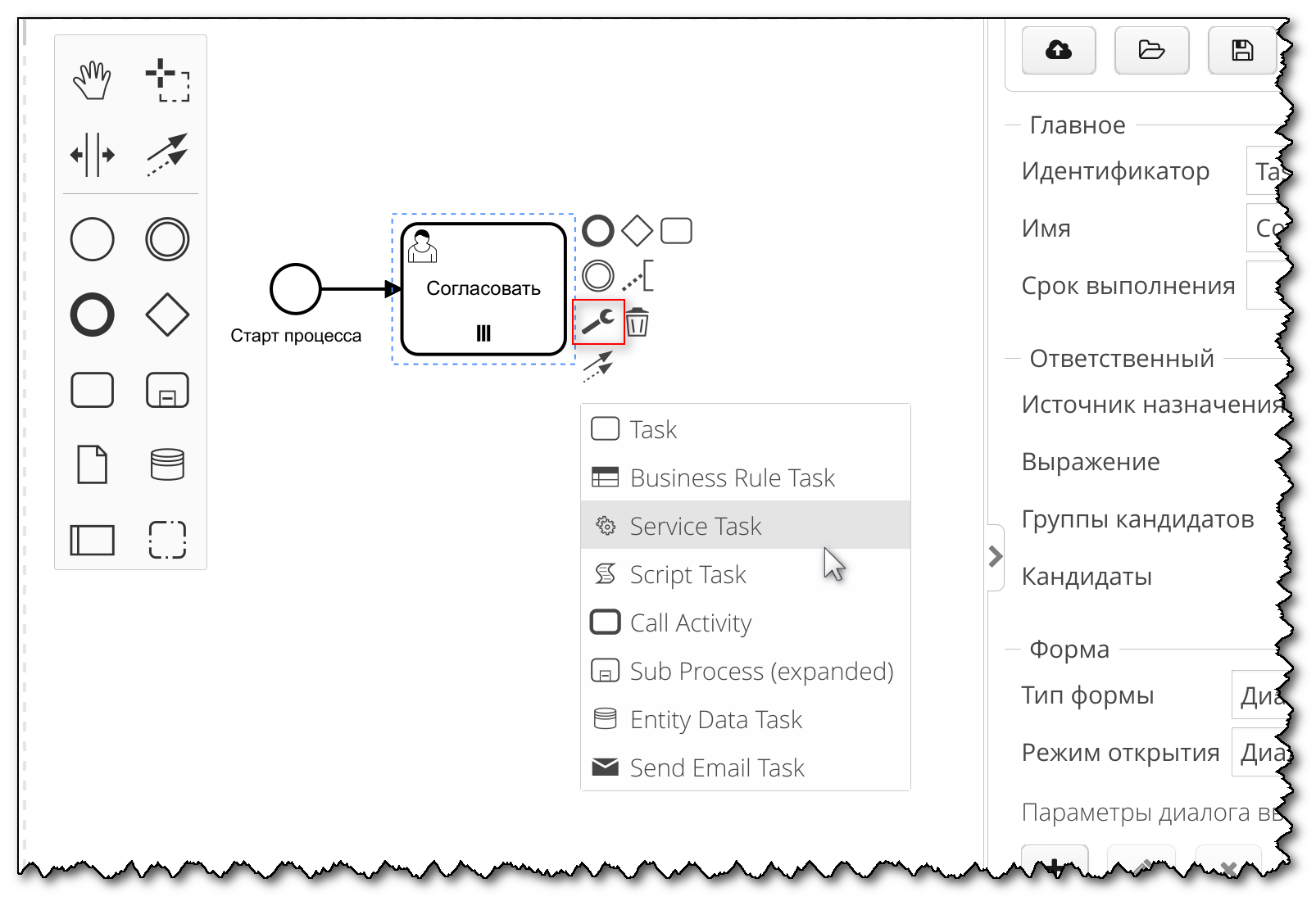
Task: Select the space tool in the palette
Action: pyautogui.click(x=92, y=156)
